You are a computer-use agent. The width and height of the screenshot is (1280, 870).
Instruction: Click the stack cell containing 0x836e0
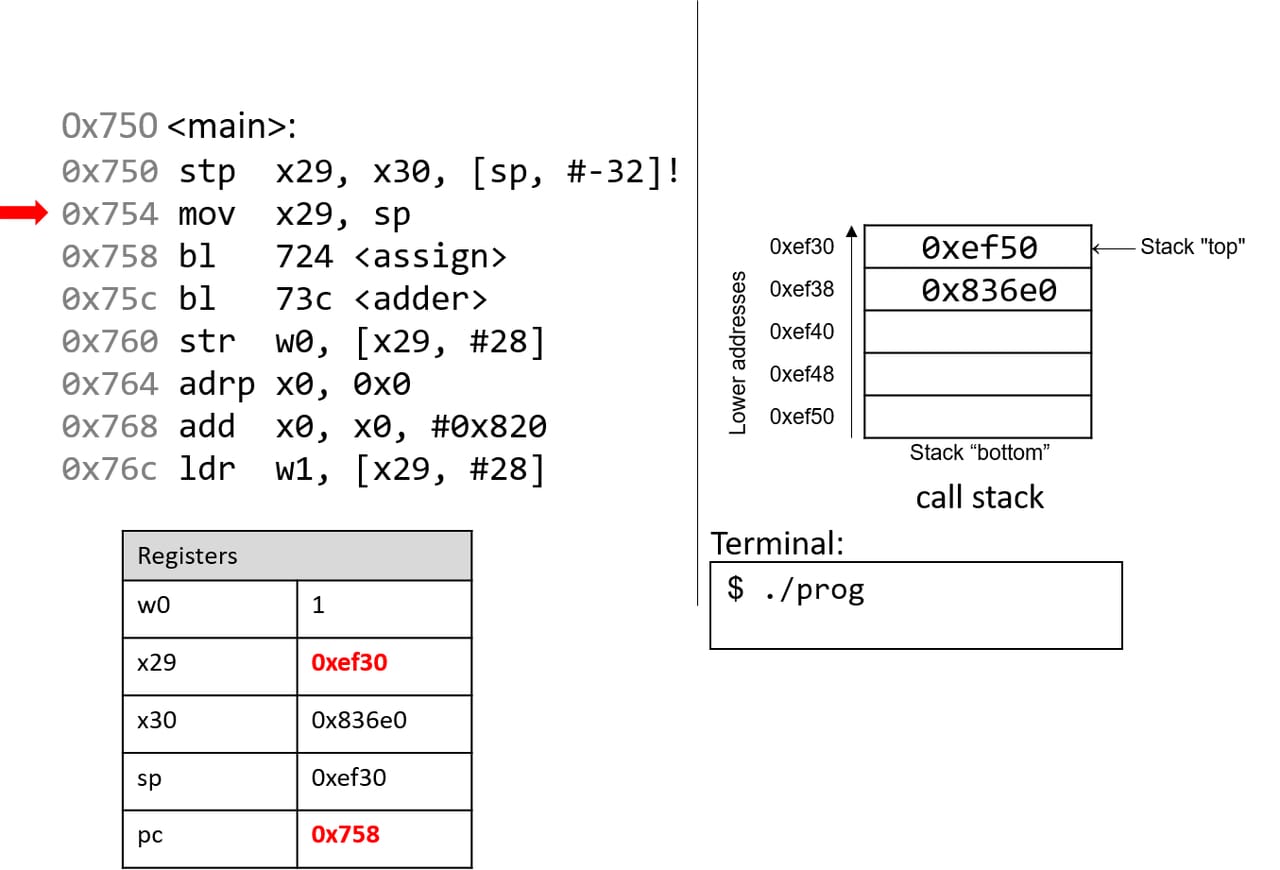pos(978,289)
